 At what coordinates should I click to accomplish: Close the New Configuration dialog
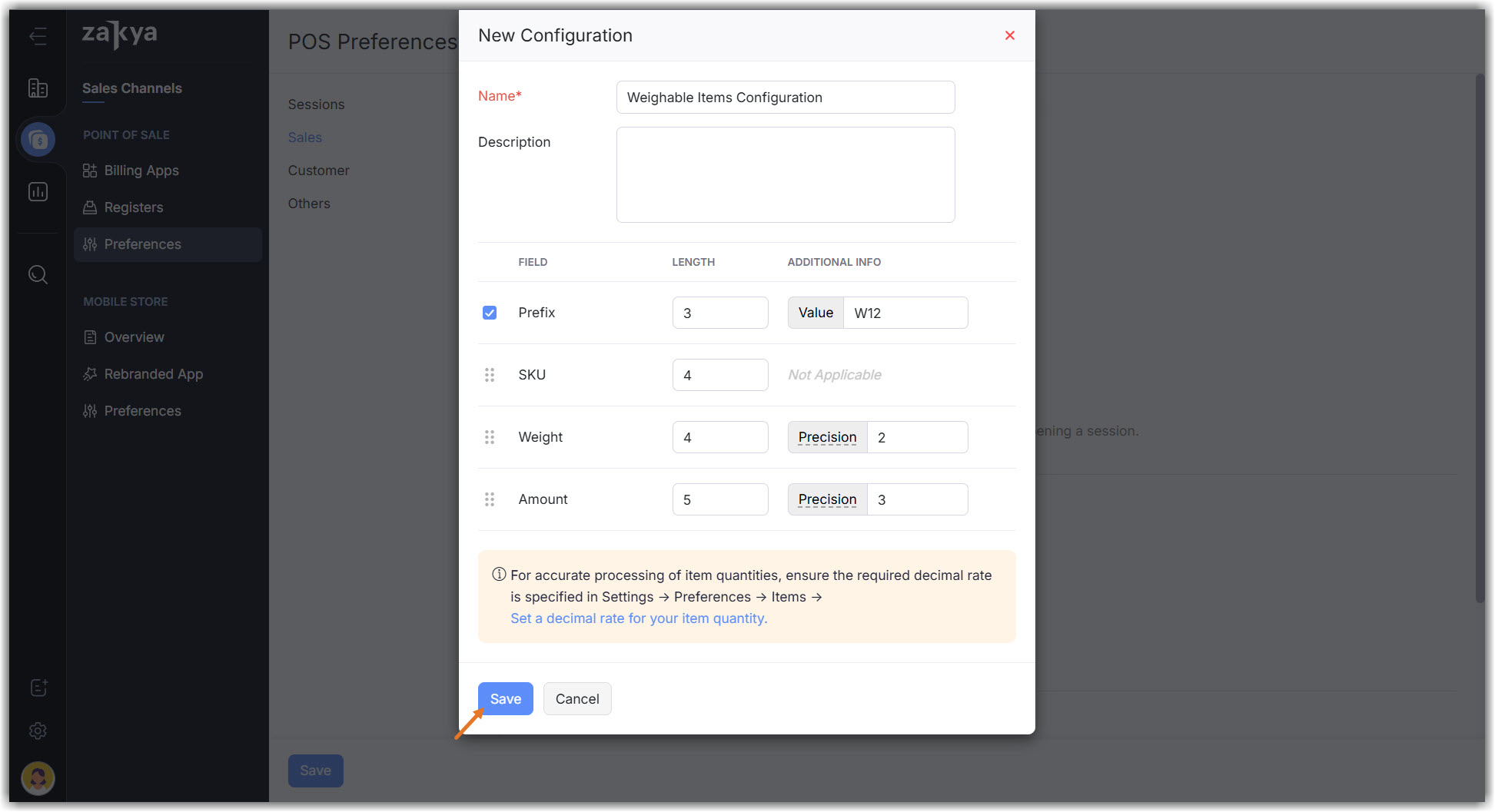click(x=1010, y=35)
